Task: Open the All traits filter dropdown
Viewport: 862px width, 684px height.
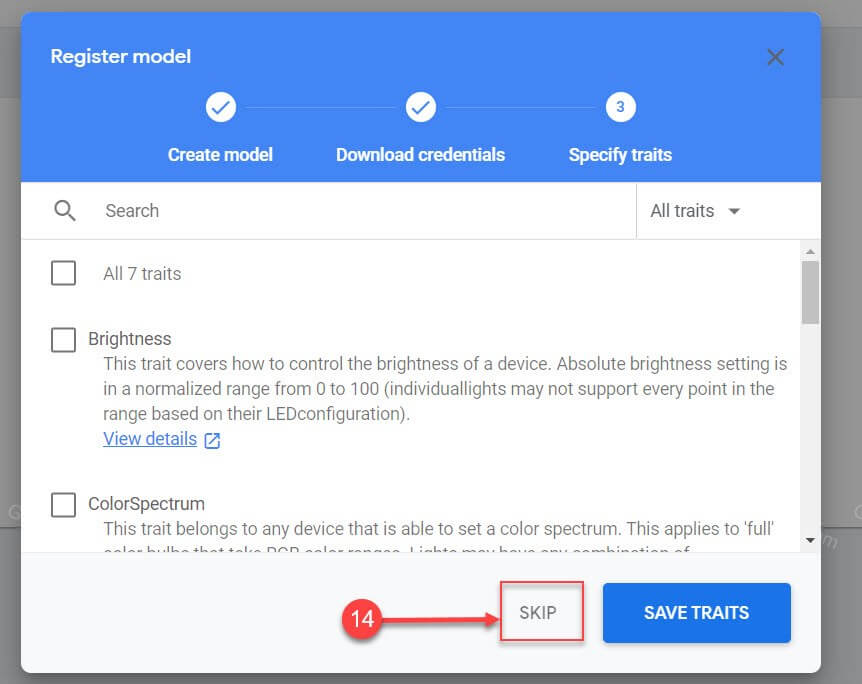Action: pos(696,211)
